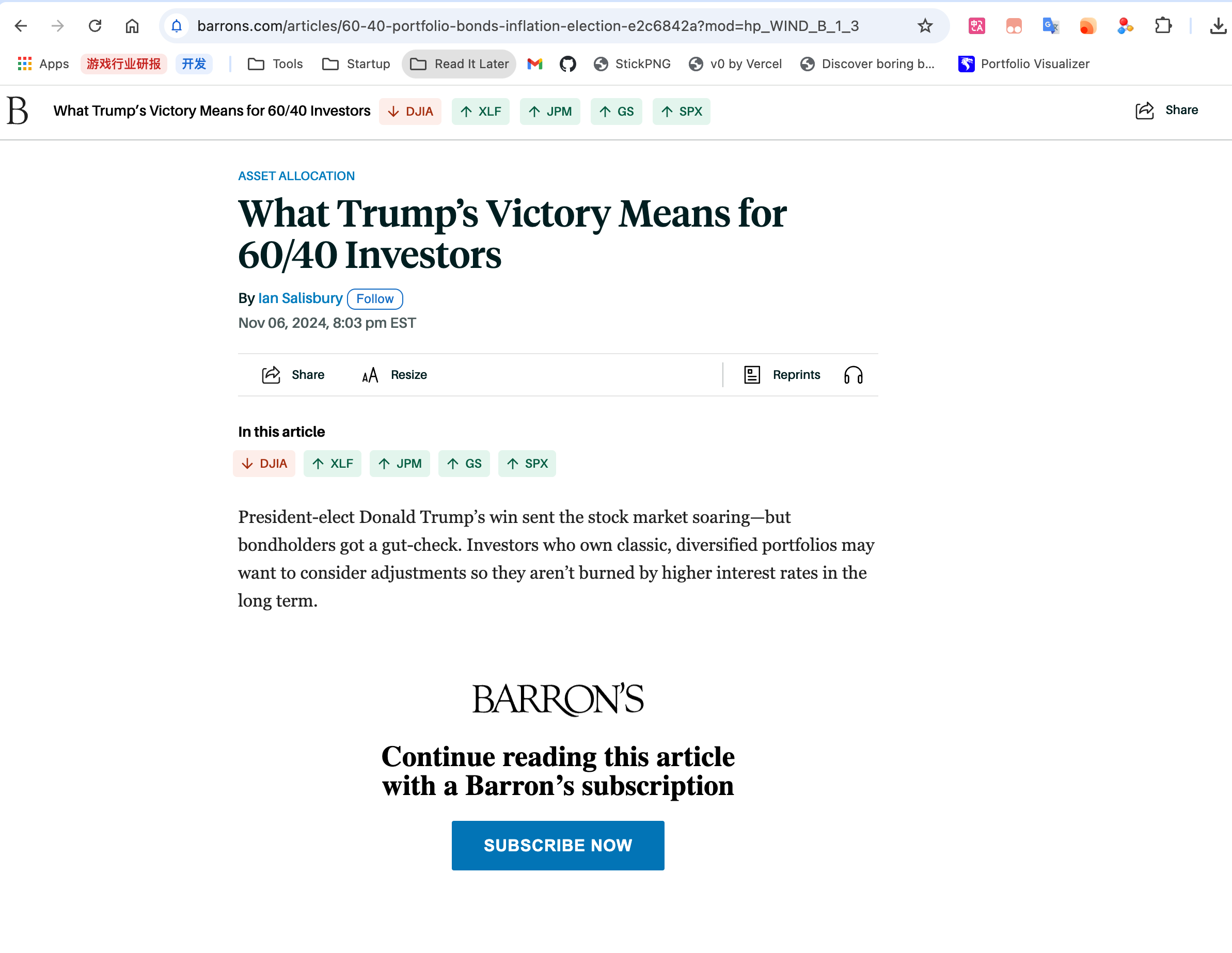Open the browser downloads icon

tap(1218, 26)
